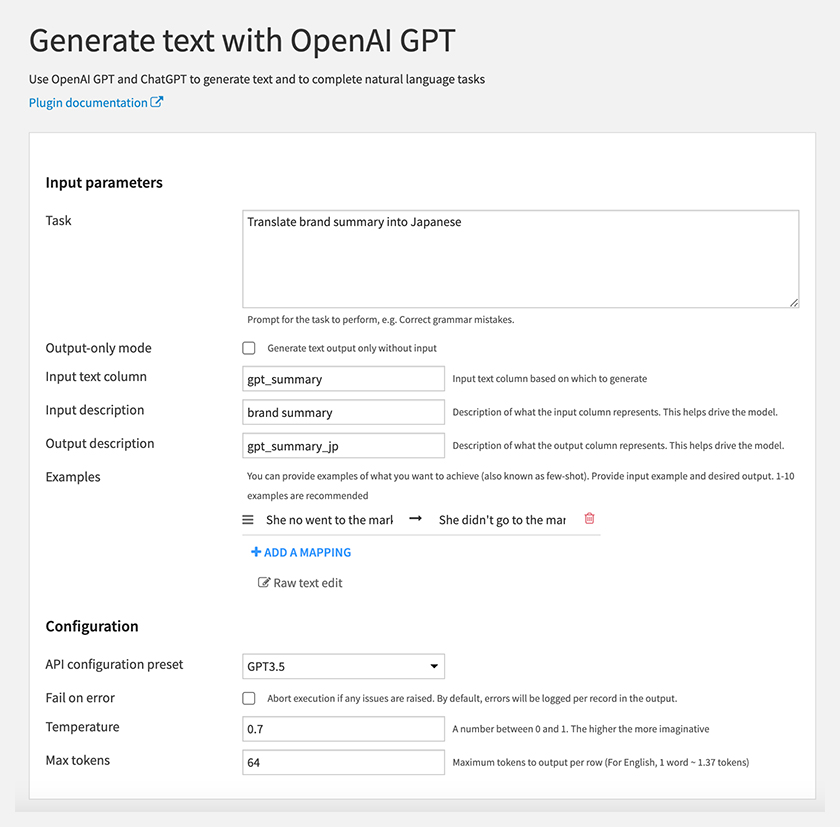The width and height of the screenshot is (840, 827).
Task: Delete the example mapping with trash icon
Action: point(589,518)
